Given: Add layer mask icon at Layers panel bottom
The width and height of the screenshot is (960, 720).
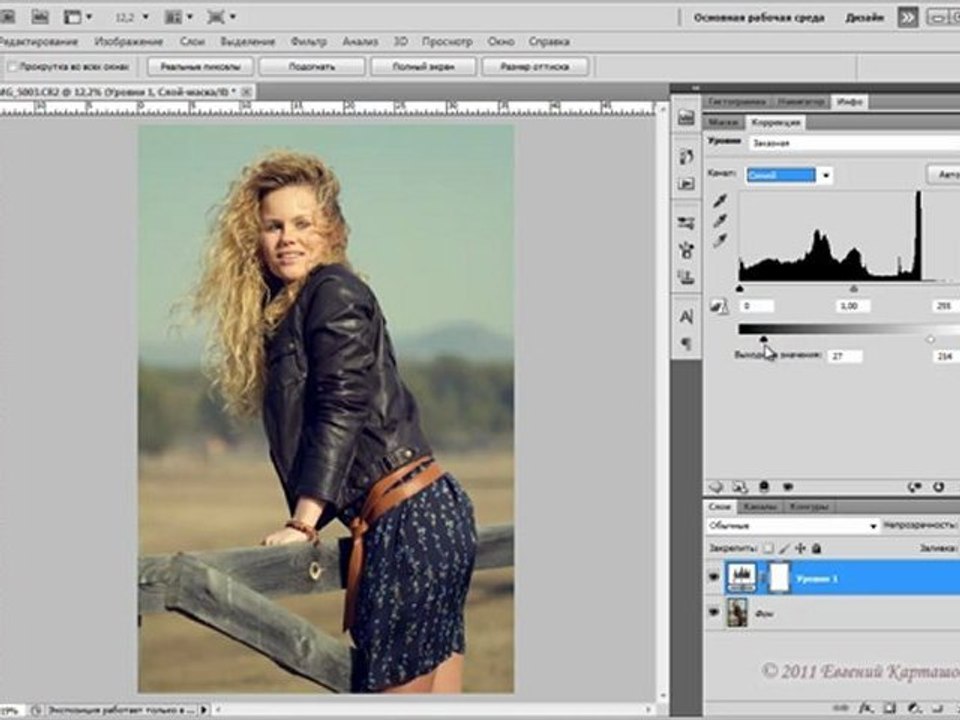Looking at the screenshot, I should [x=890, y=708].
